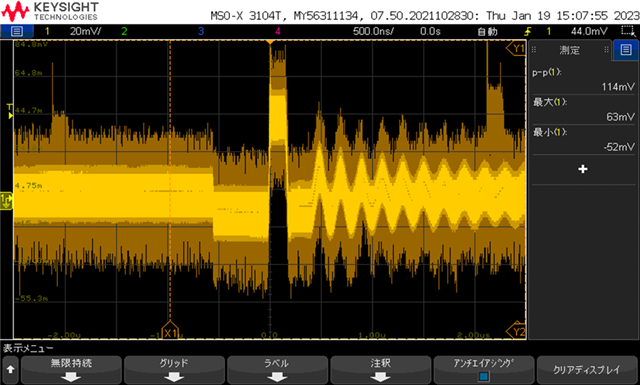Expand the ラベル label menu
The height and width of the screenshot is (385, 640).
tap(277, 370)
